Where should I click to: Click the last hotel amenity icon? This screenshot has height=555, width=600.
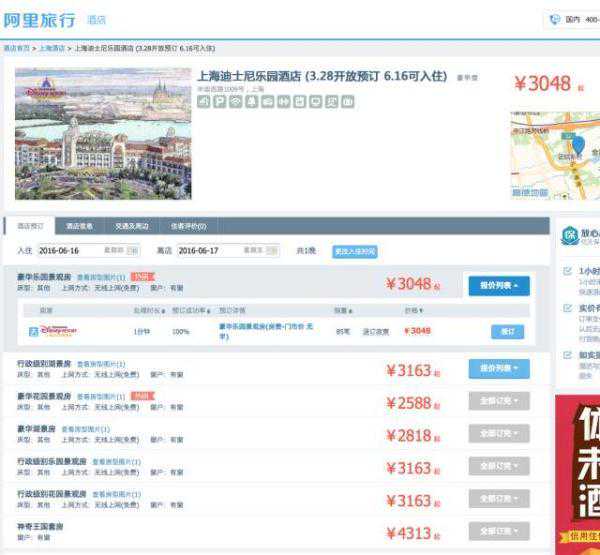point(347,102)
